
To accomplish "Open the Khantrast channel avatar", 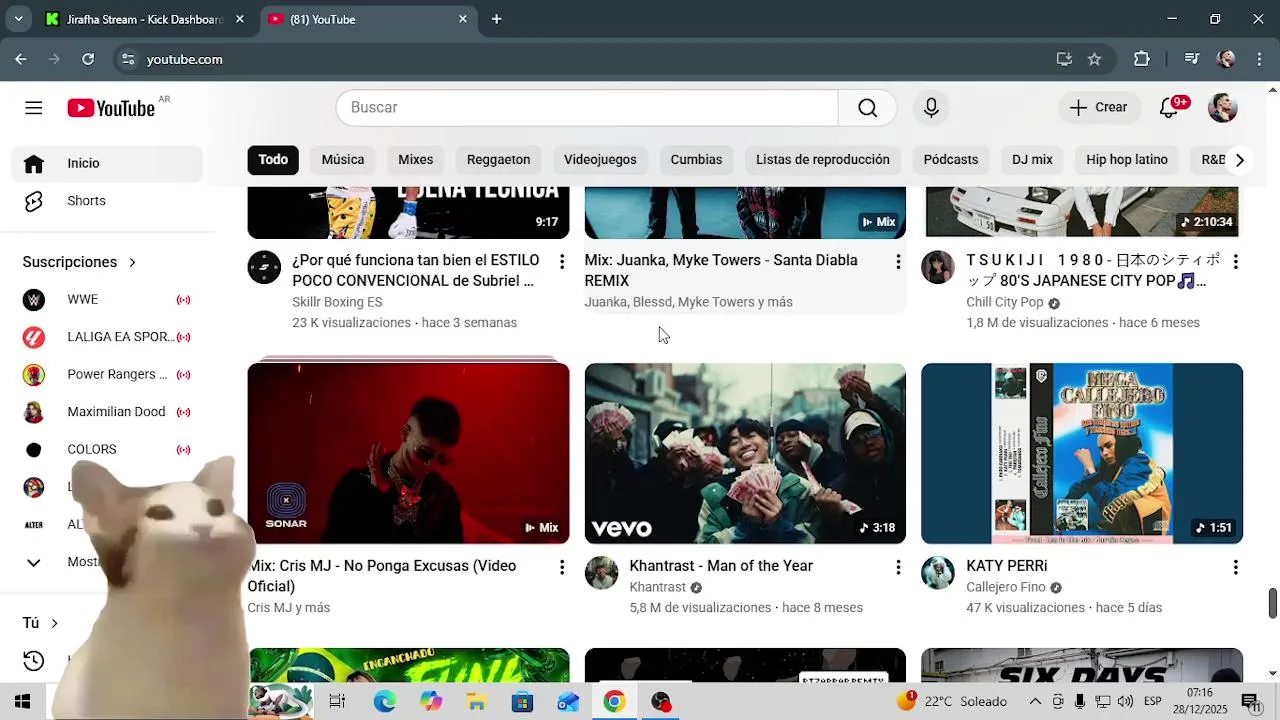I will (601, 573).
